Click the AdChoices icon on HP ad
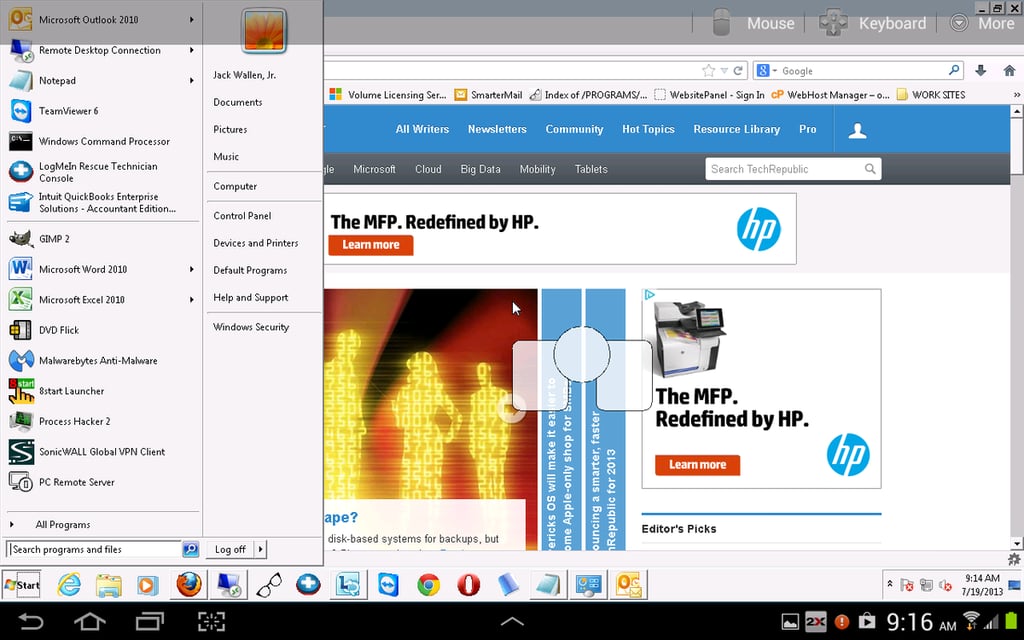The height and width of the screenshot is (640, 1024). 649,295
